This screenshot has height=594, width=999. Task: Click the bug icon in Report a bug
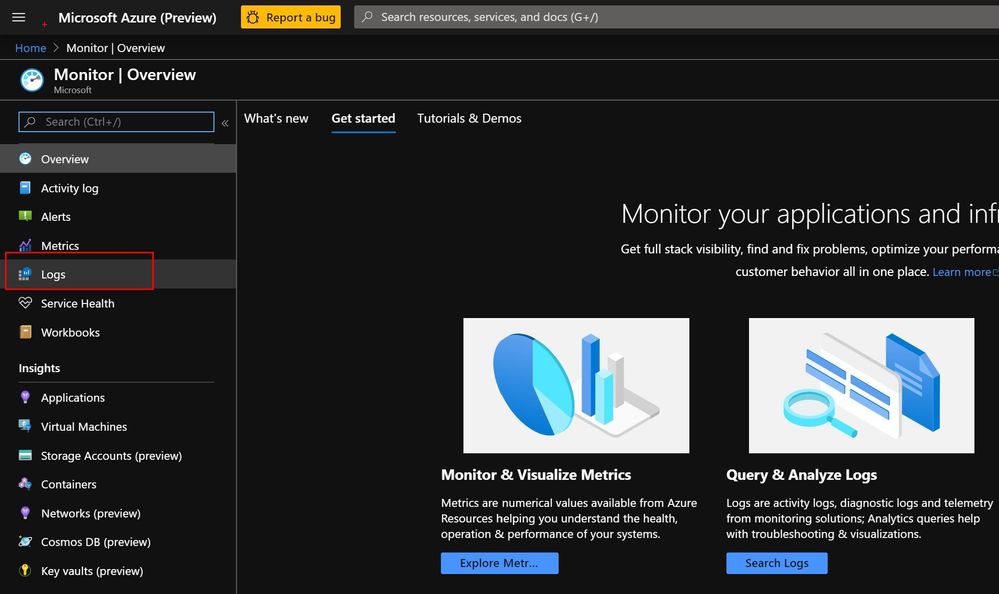(253, 17)
